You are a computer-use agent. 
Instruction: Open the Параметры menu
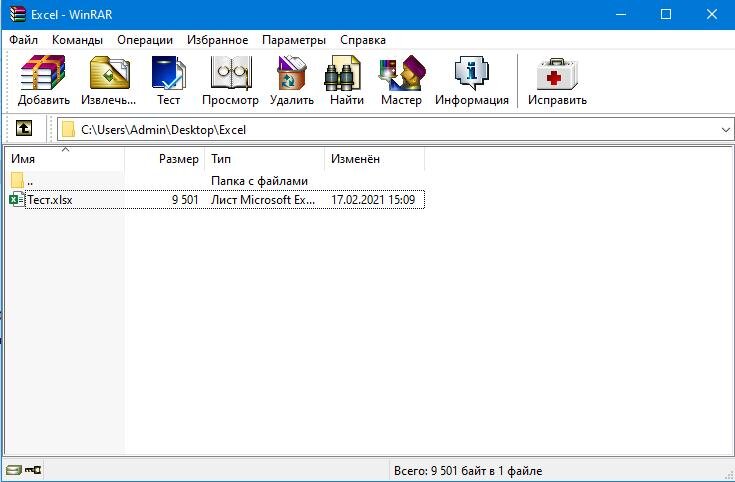294,40
